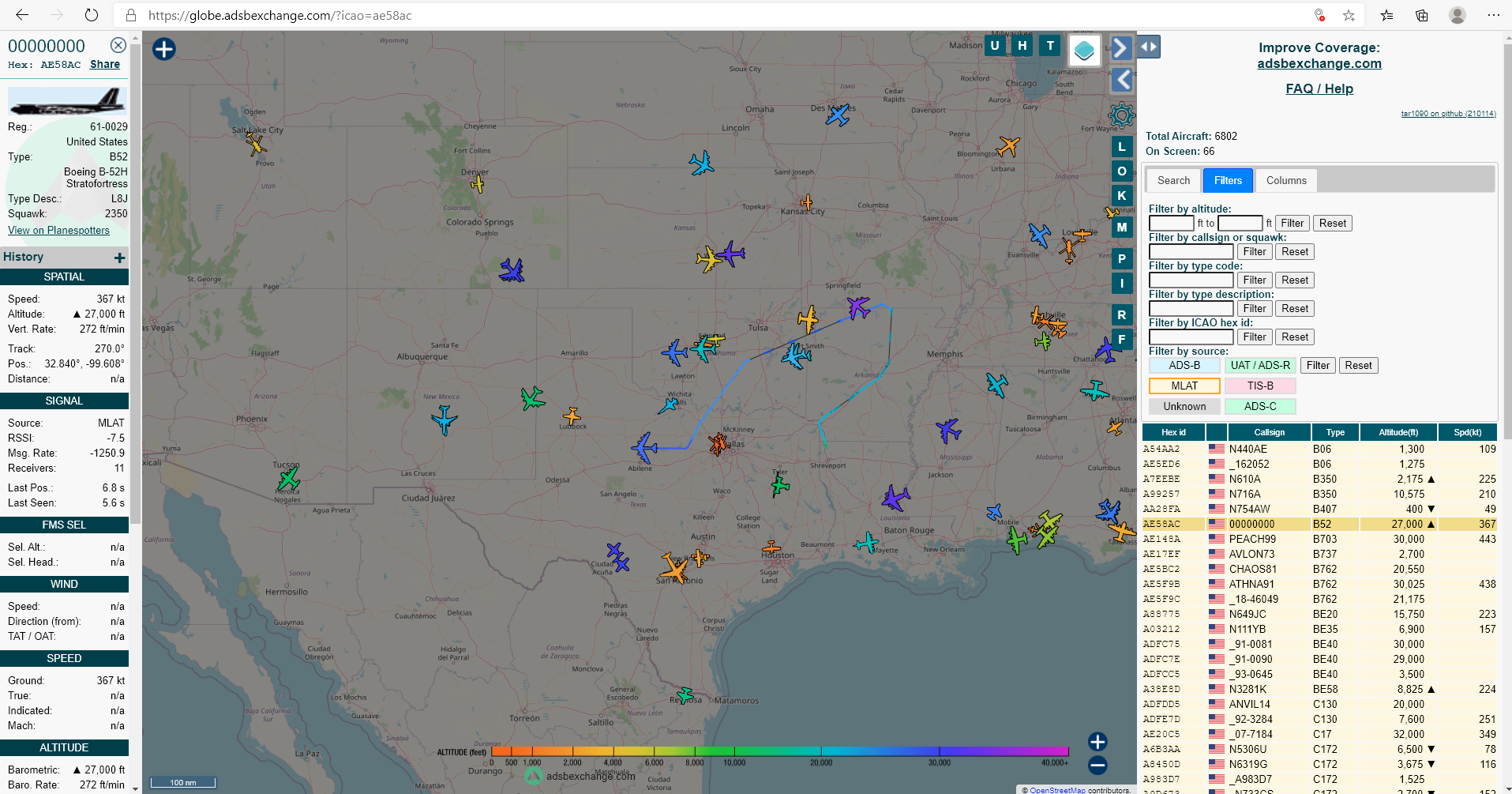The image size is (1512, 794).
Task: Focus the callsign or squawk filter field
Action: coord(1191,252)
